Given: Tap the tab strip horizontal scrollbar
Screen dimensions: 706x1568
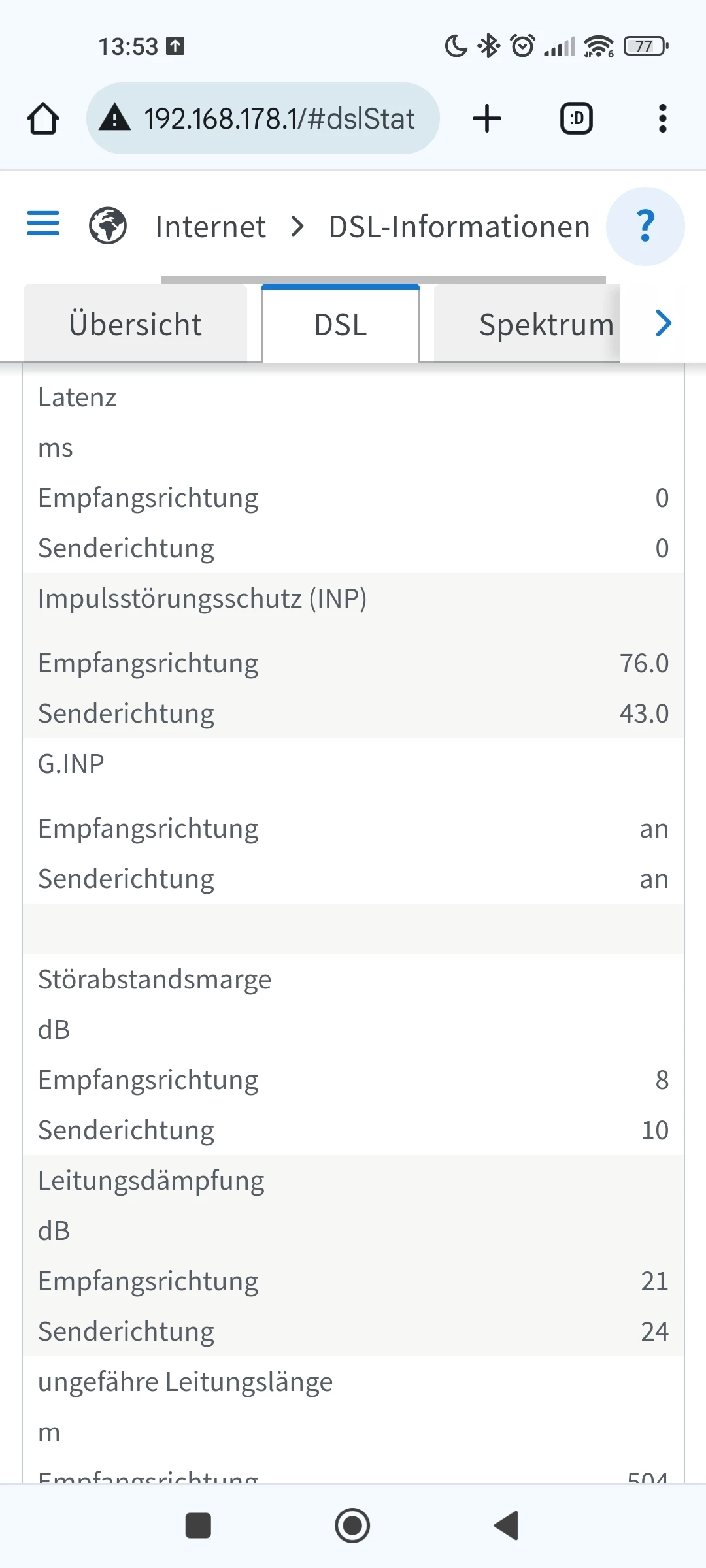Looking at the screenshot, I should pyautogui.click(x=383, y=280).
